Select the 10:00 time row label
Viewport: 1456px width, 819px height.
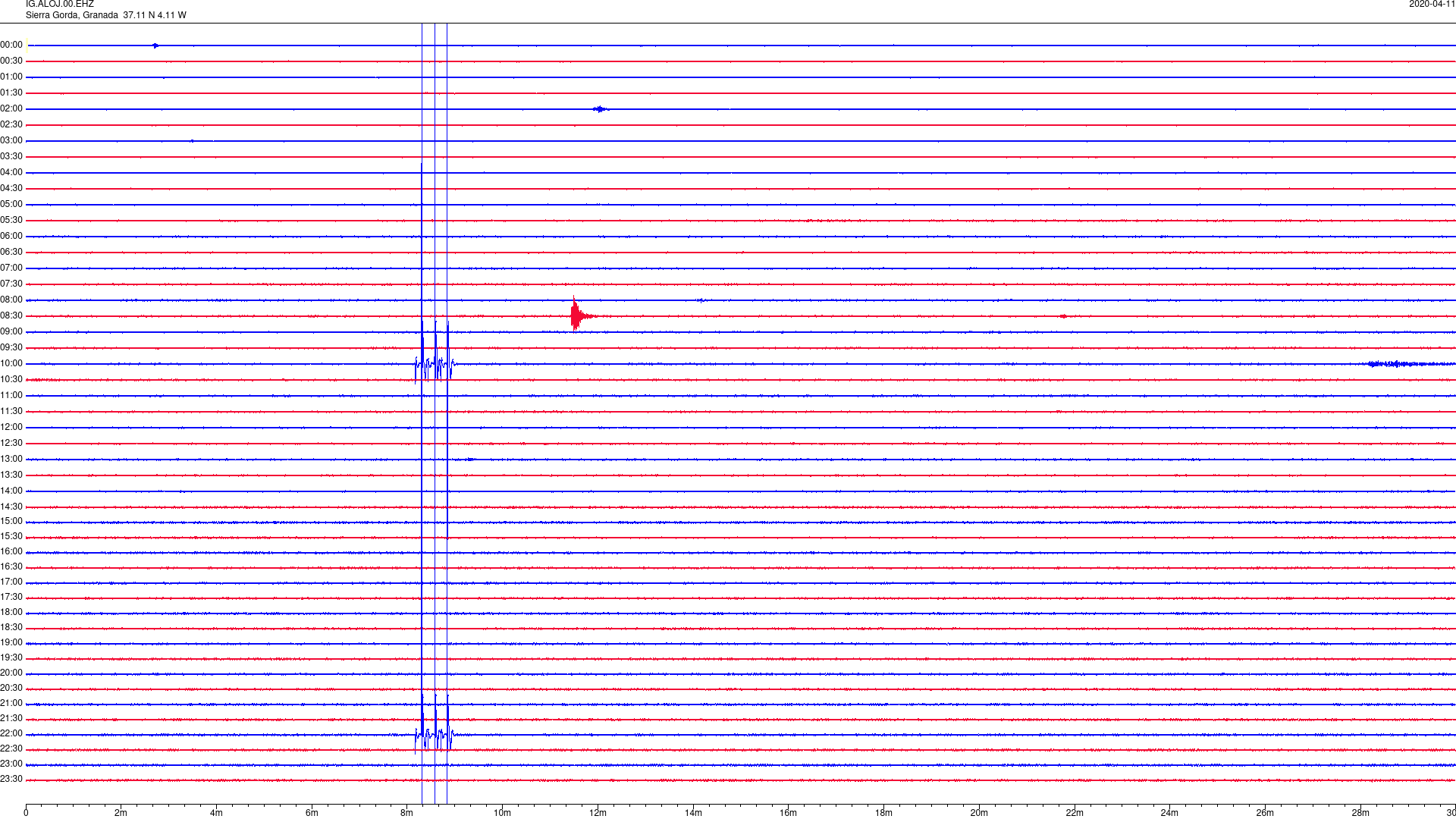[11, 364]
